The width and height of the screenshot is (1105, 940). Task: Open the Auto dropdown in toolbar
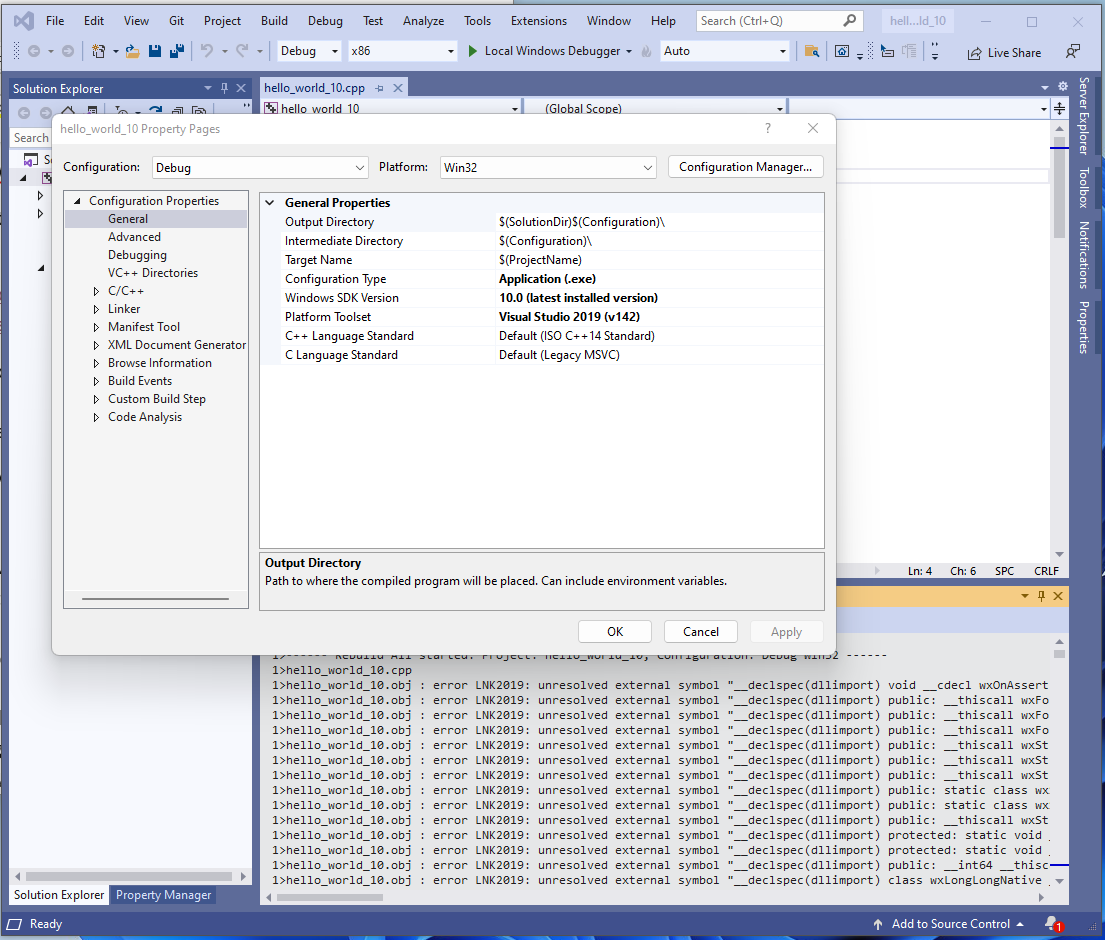point(724,51)
